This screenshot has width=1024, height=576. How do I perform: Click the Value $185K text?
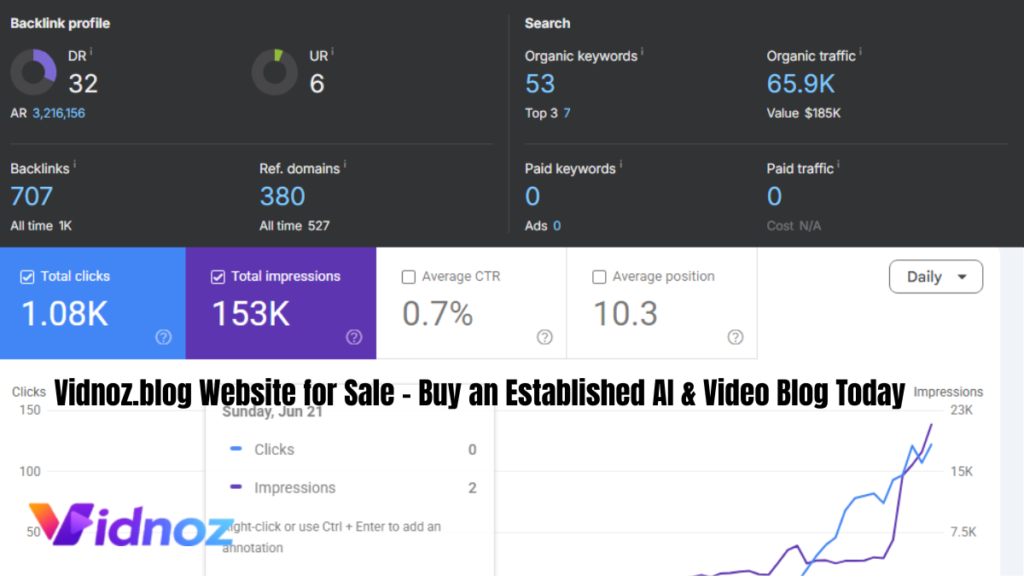click(x=803, y=113)
